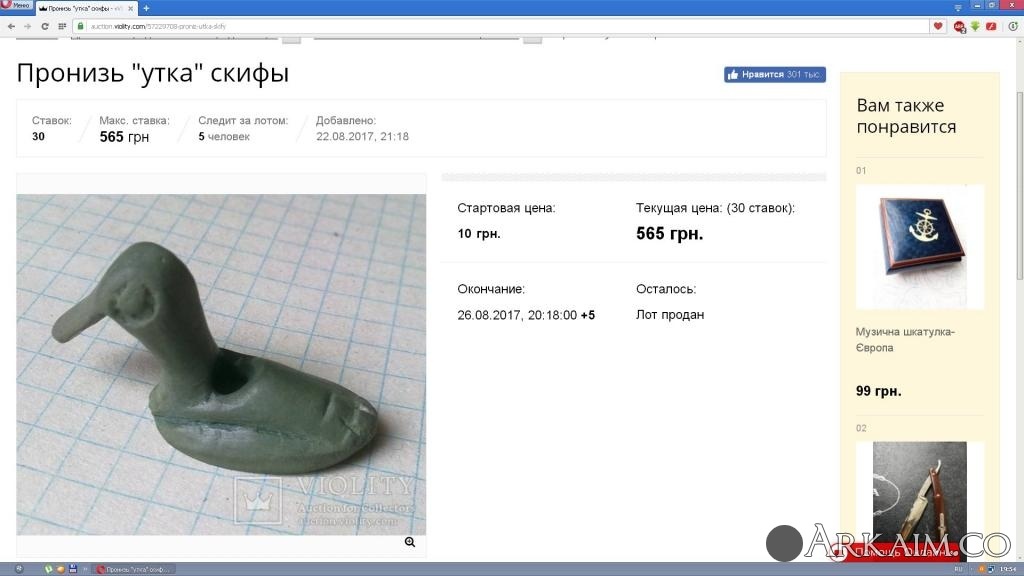Click the page reload icon in the toolbar

[x=44, y=26]
